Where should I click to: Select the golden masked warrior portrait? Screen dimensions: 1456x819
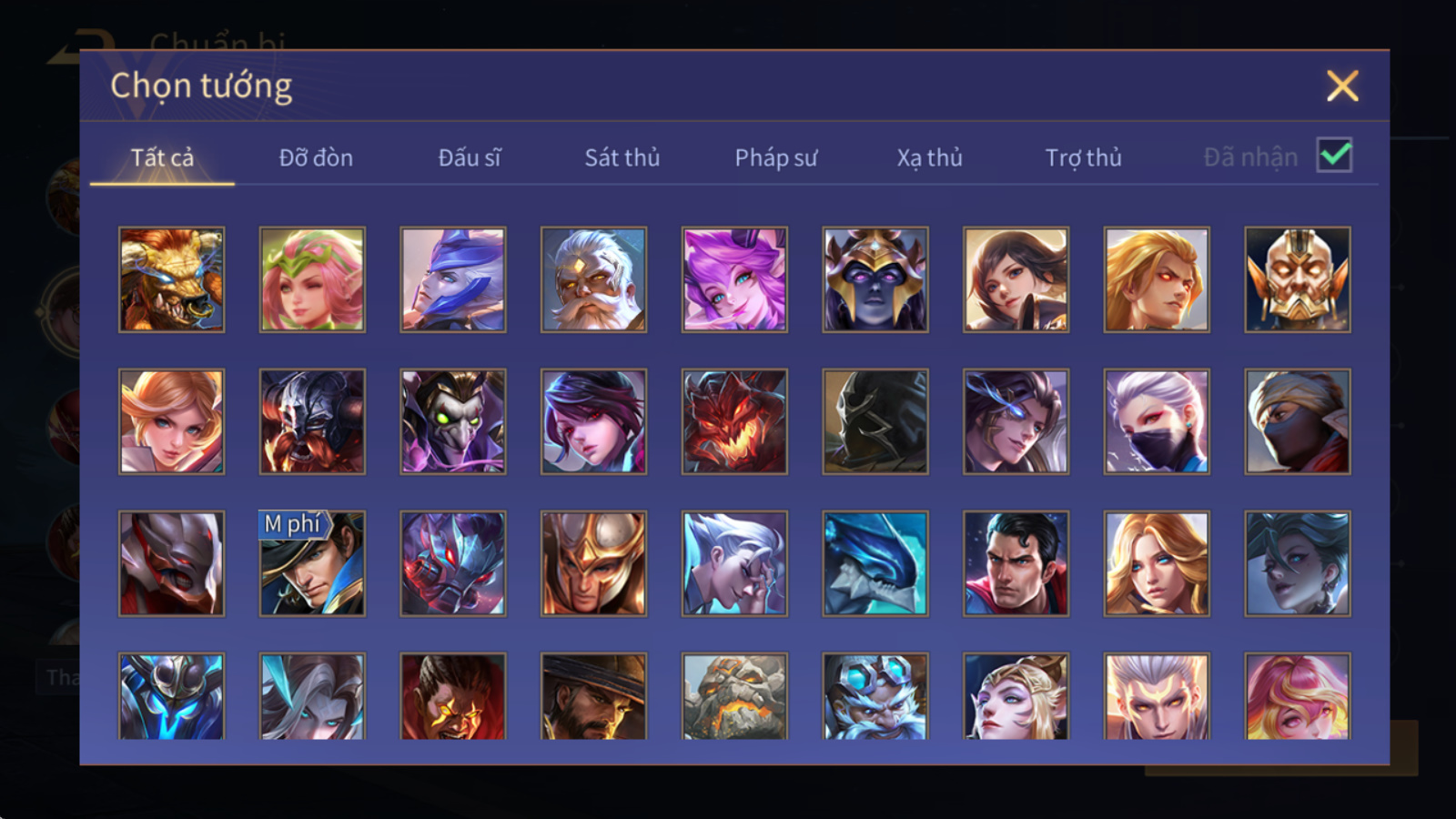coord(1298,279)
